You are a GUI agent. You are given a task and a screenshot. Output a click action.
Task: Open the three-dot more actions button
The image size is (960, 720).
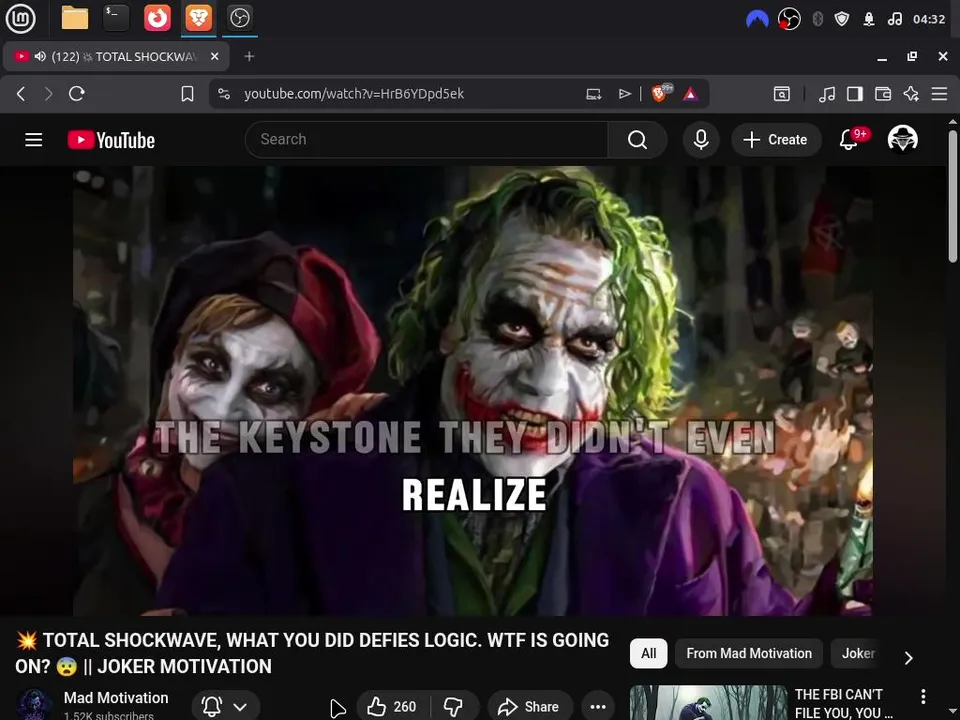[x=598, y=707]
